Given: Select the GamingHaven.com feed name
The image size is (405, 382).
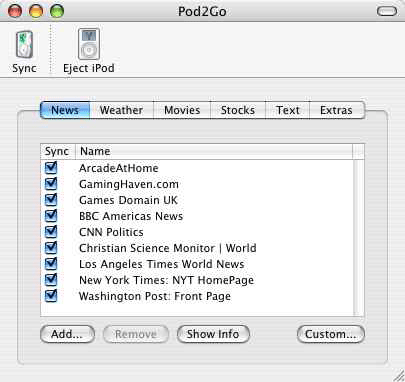Looking at the screenshot, I should (x=129, y=184).
